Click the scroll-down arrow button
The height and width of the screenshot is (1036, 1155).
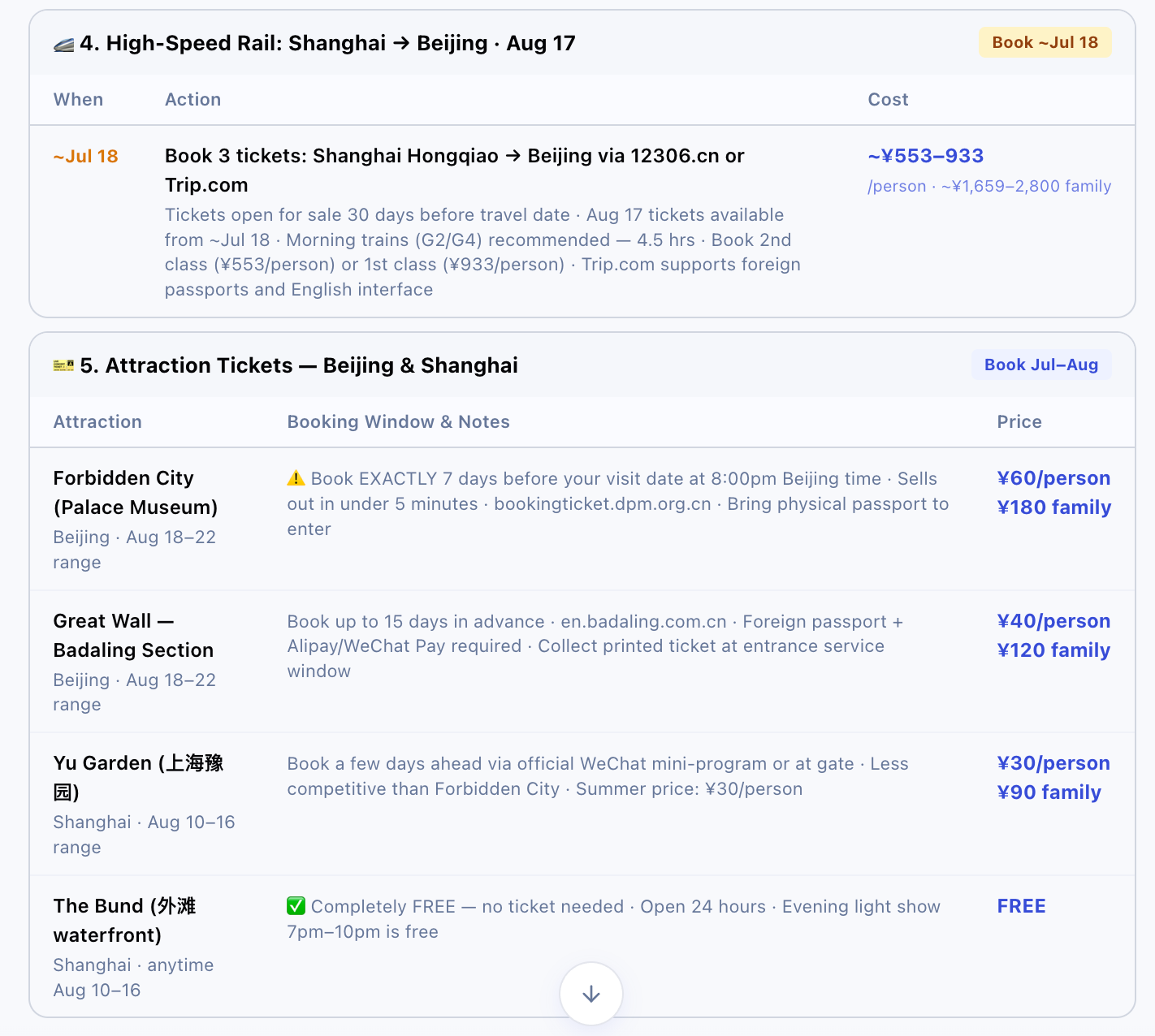[x=590, y=994]
